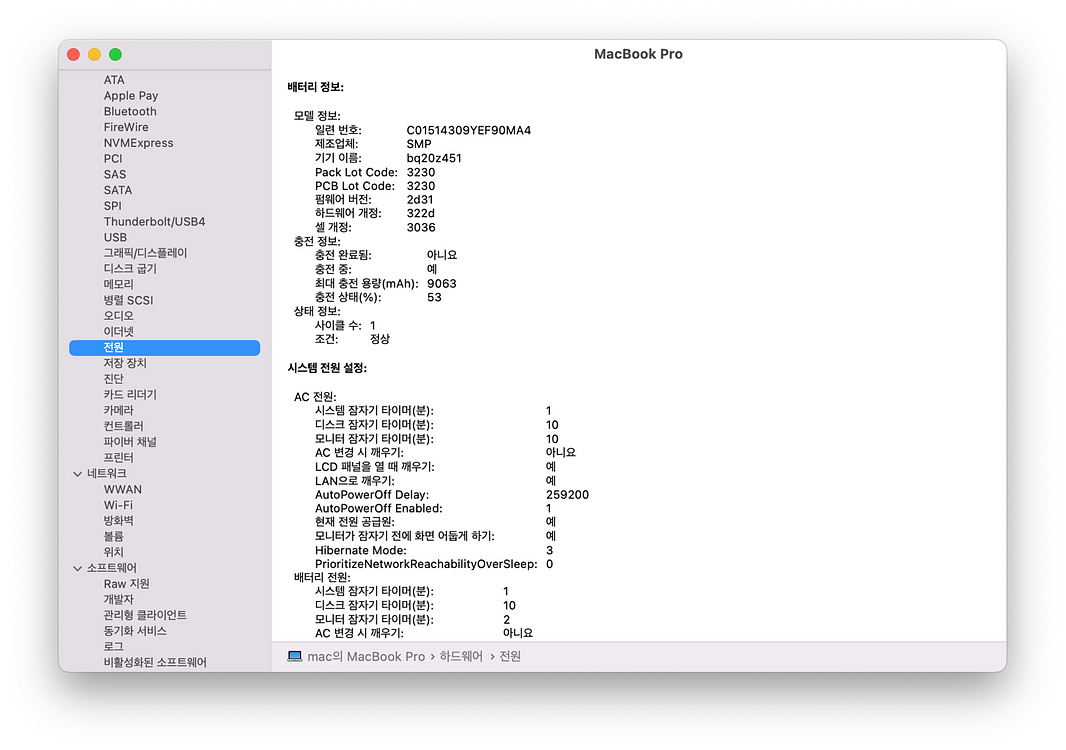The height and width of the screenshot is (750, 1066).
Task: Minimize window with the yellow button
Action: point(94,54)
